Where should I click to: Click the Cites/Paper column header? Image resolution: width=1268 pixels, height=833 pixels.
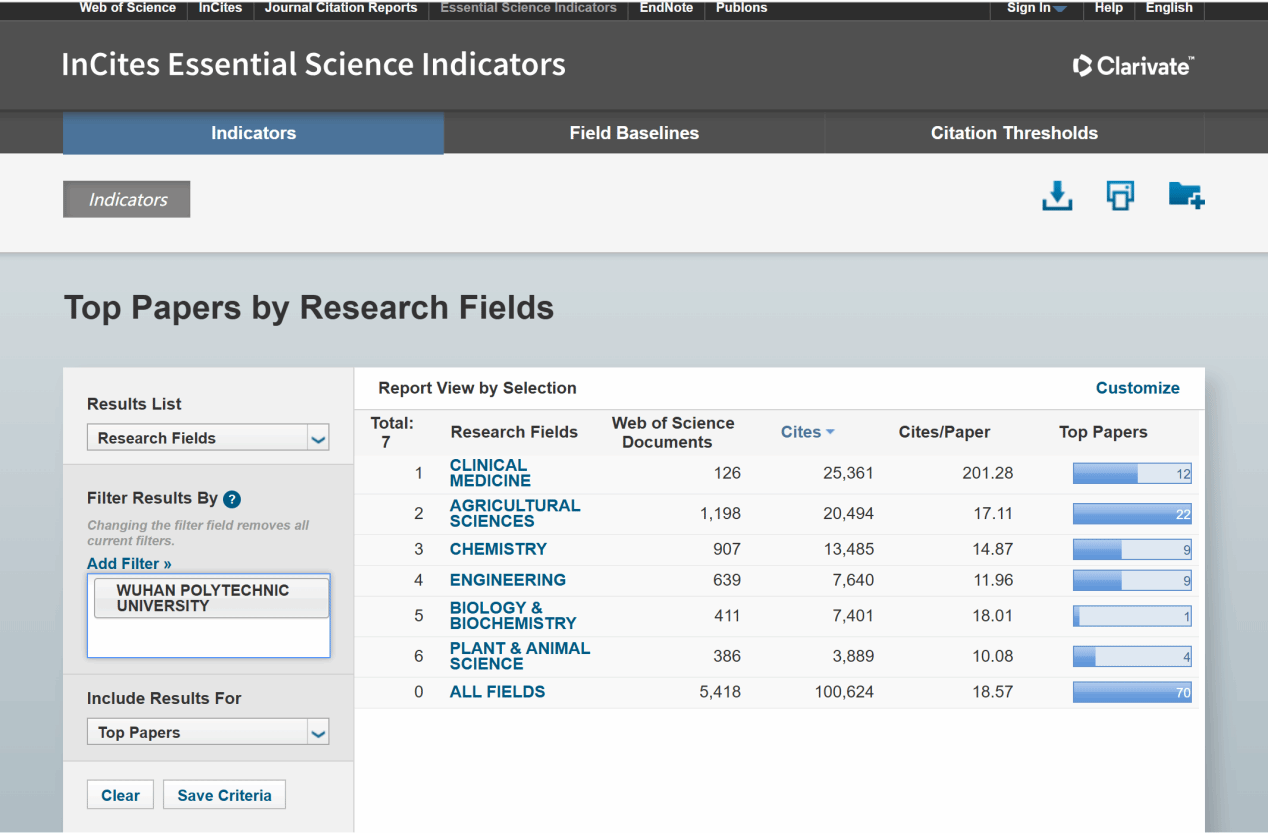pos(944,432)
